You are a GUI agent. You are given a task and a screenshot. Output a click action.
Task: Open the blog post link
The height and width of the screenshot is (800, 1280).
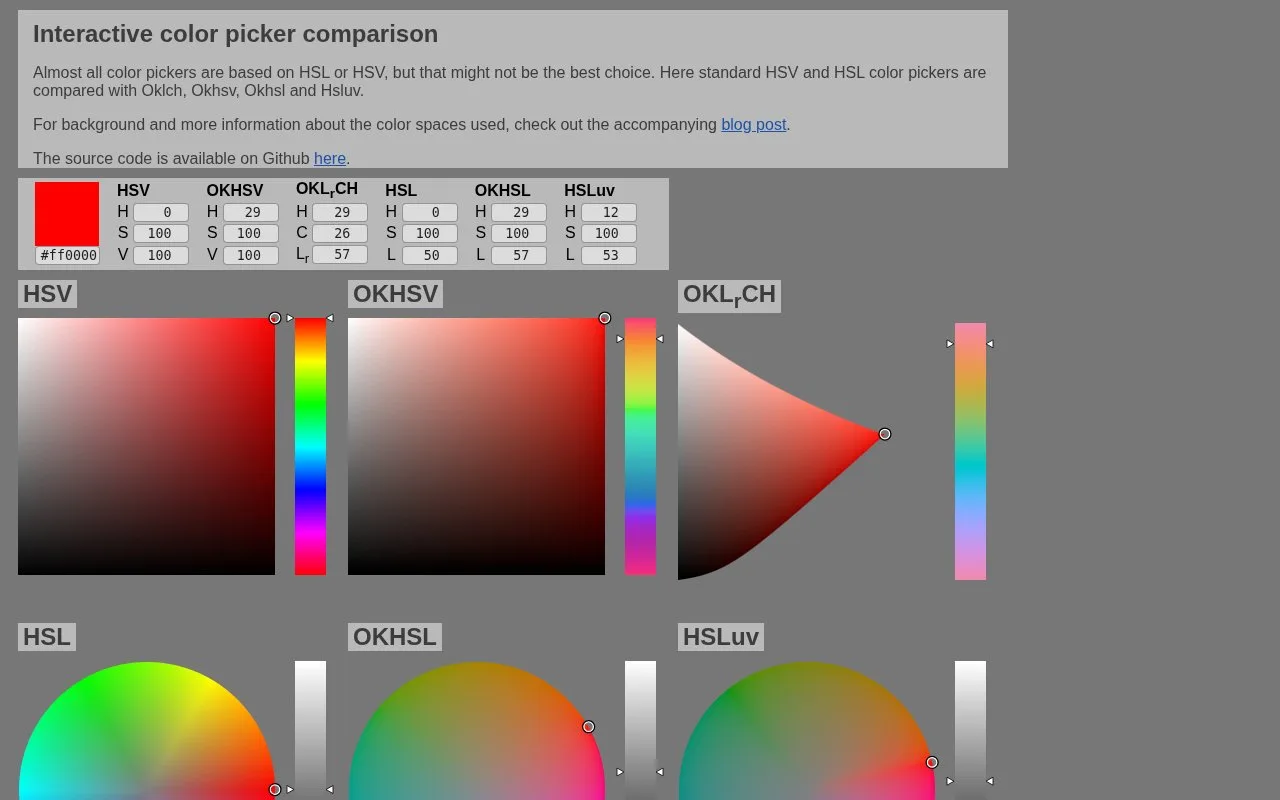753,125
